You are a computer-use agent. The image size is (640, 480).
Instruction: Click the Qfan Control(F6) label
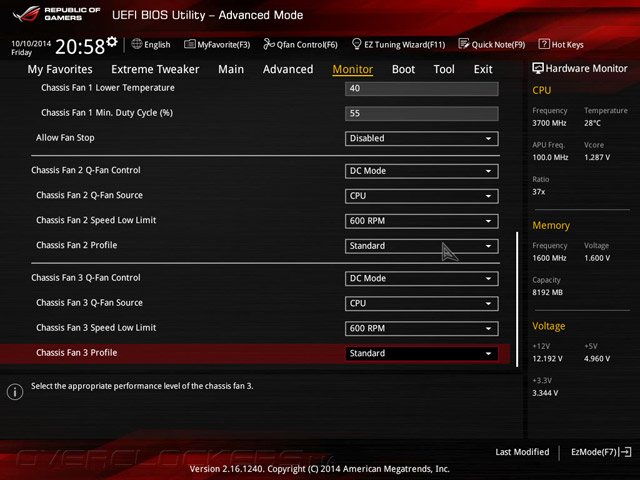coord(307,44)
